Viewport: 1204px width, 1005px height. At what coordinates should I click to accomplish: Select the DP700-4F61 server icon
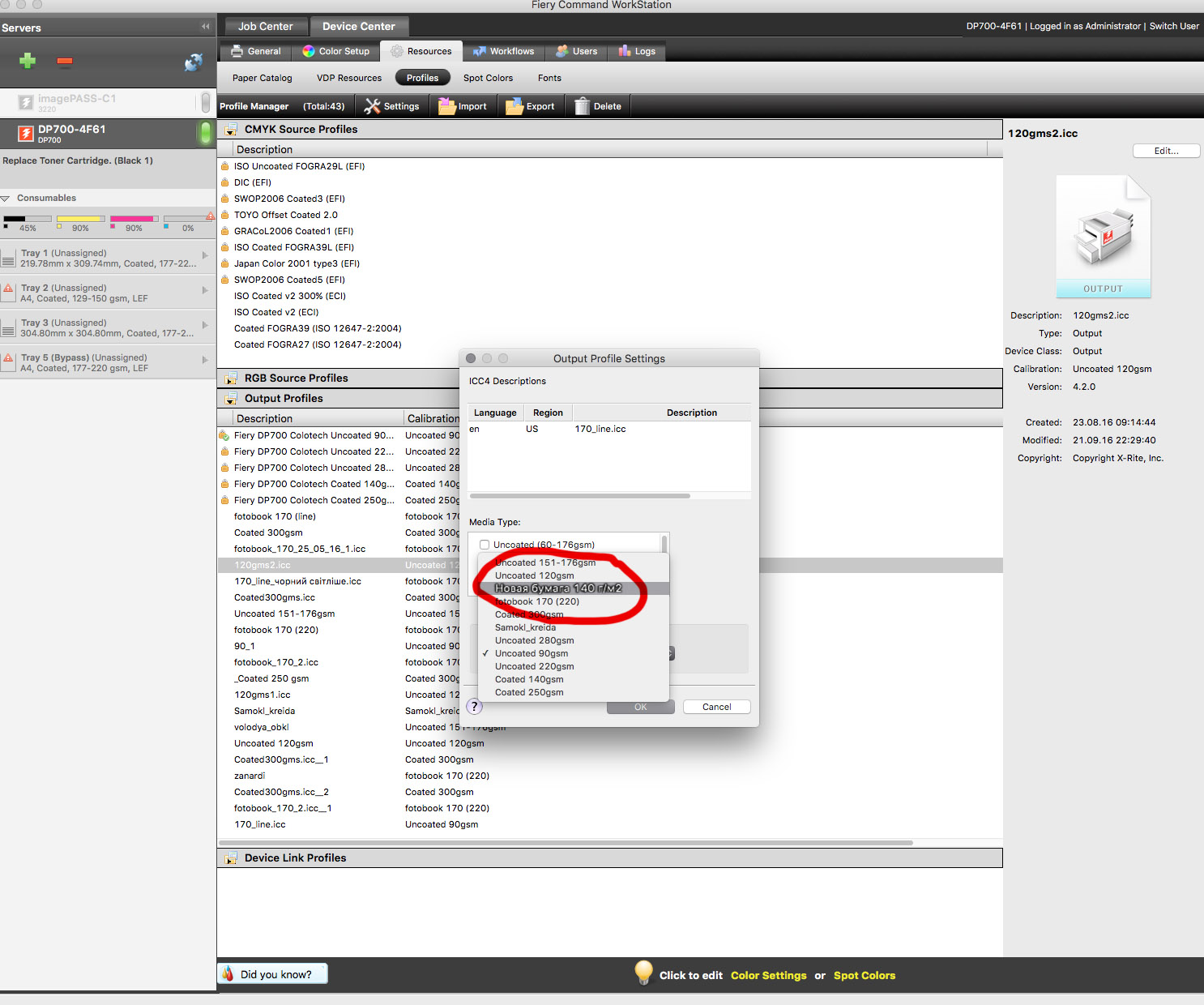[26, 133]
